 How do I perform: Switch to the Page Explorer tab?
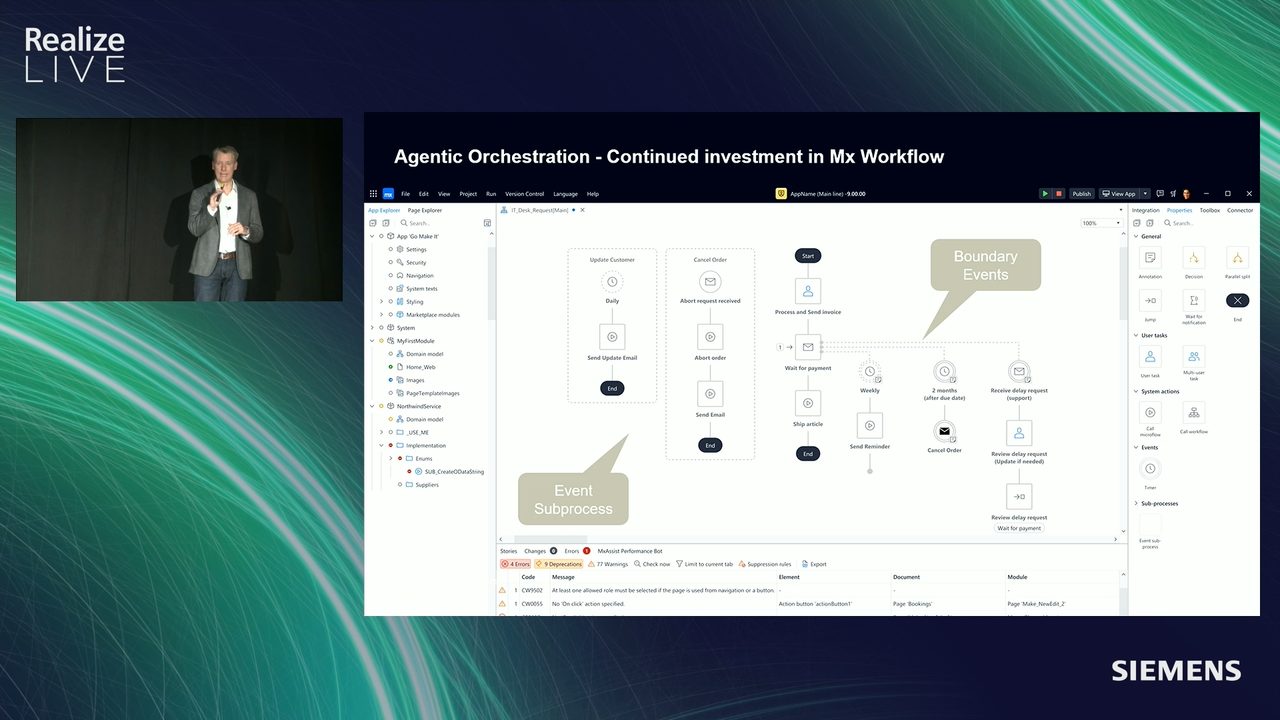[425, 210]
